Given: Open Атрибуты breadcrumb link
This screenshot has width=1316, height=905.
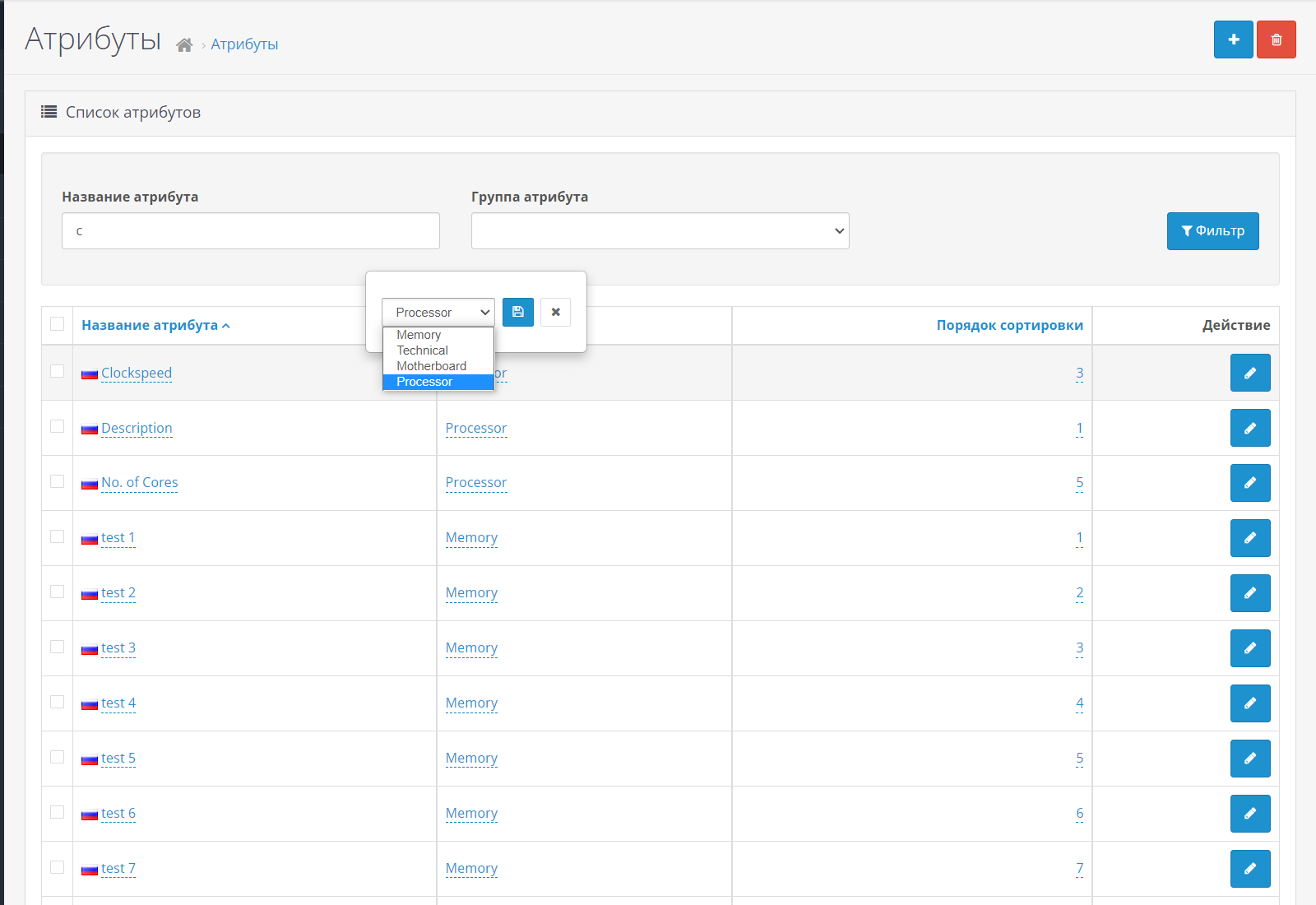Looking at the screenshot, I should click(x=244, y=44).
